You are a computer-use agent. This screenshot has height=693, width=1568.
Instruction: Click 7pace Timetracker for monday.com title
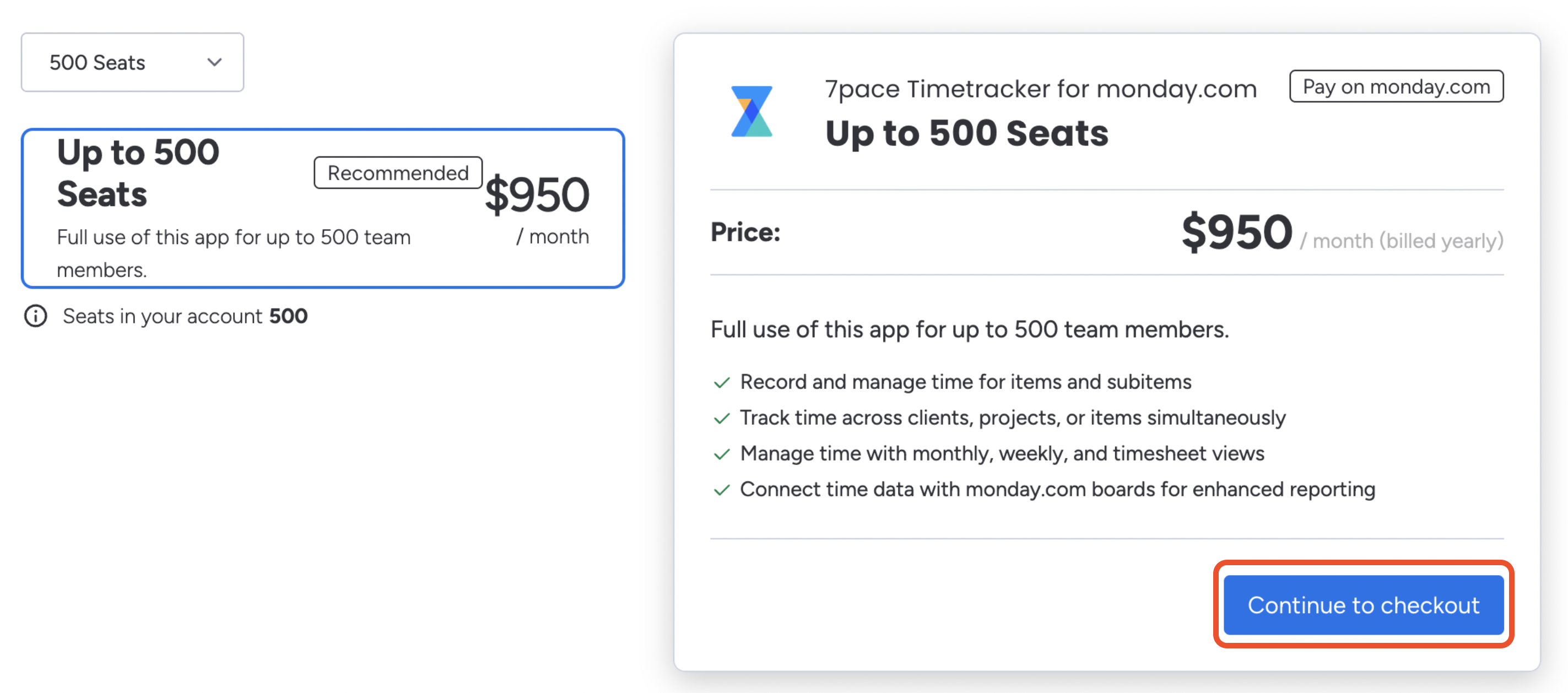(1041, 89)
